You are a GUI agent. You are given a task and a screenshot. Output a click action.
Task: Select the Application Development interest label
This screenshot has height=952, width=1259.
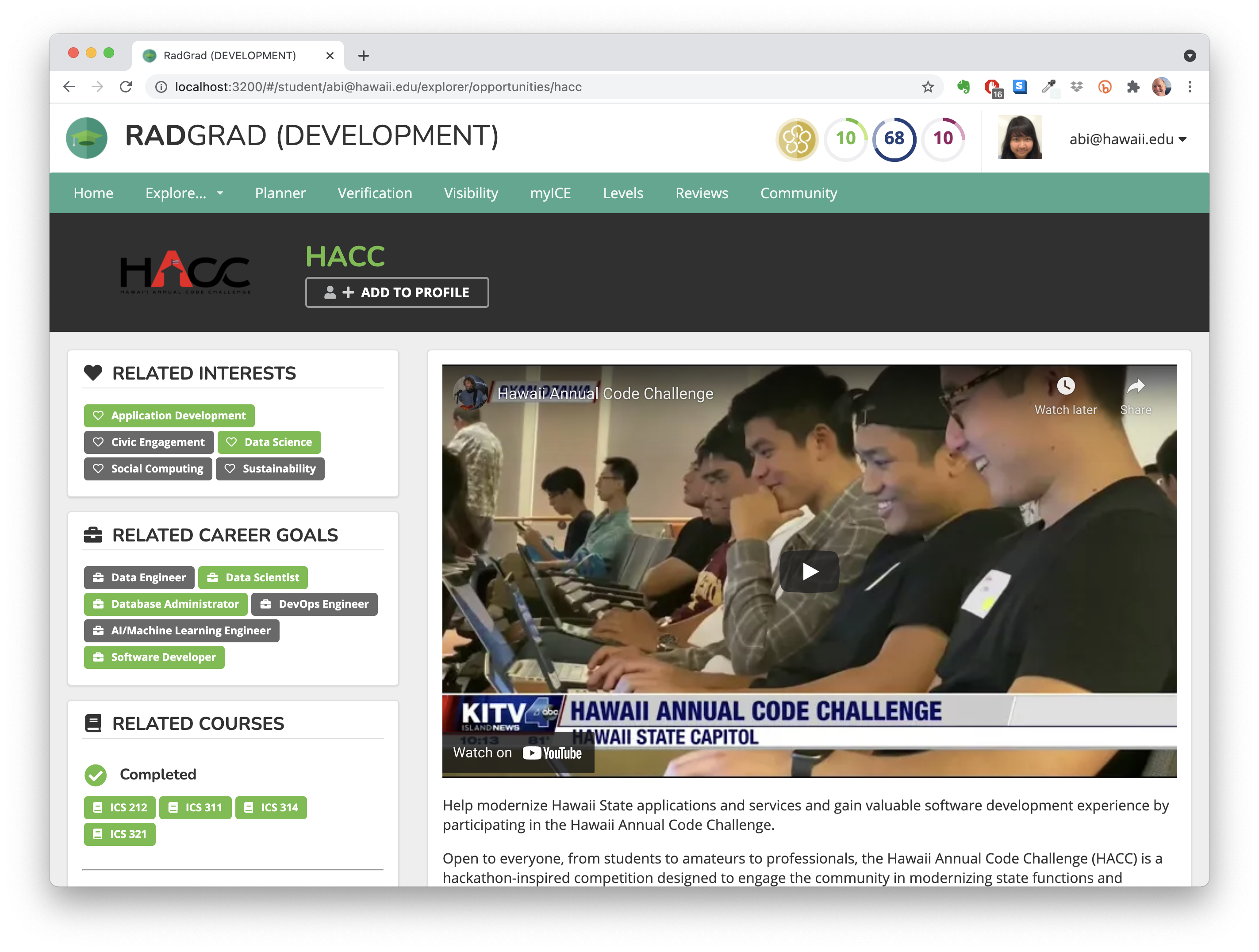[x=169, y=415]
